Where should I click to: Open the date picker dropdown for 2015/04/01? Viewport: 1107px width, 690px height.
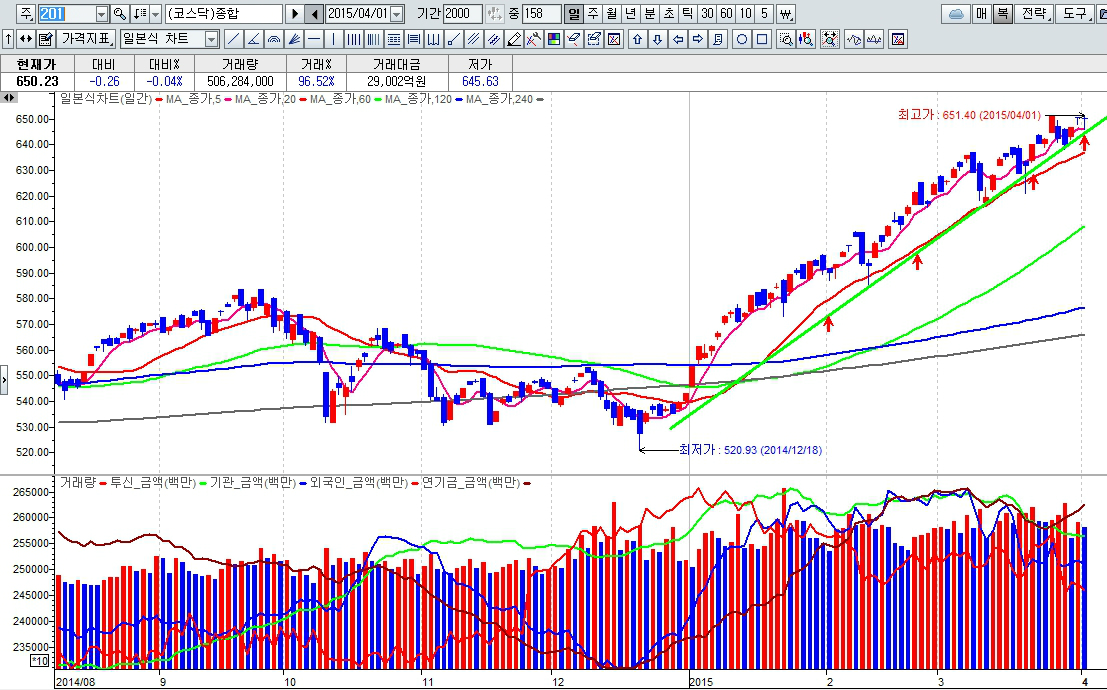397,14
